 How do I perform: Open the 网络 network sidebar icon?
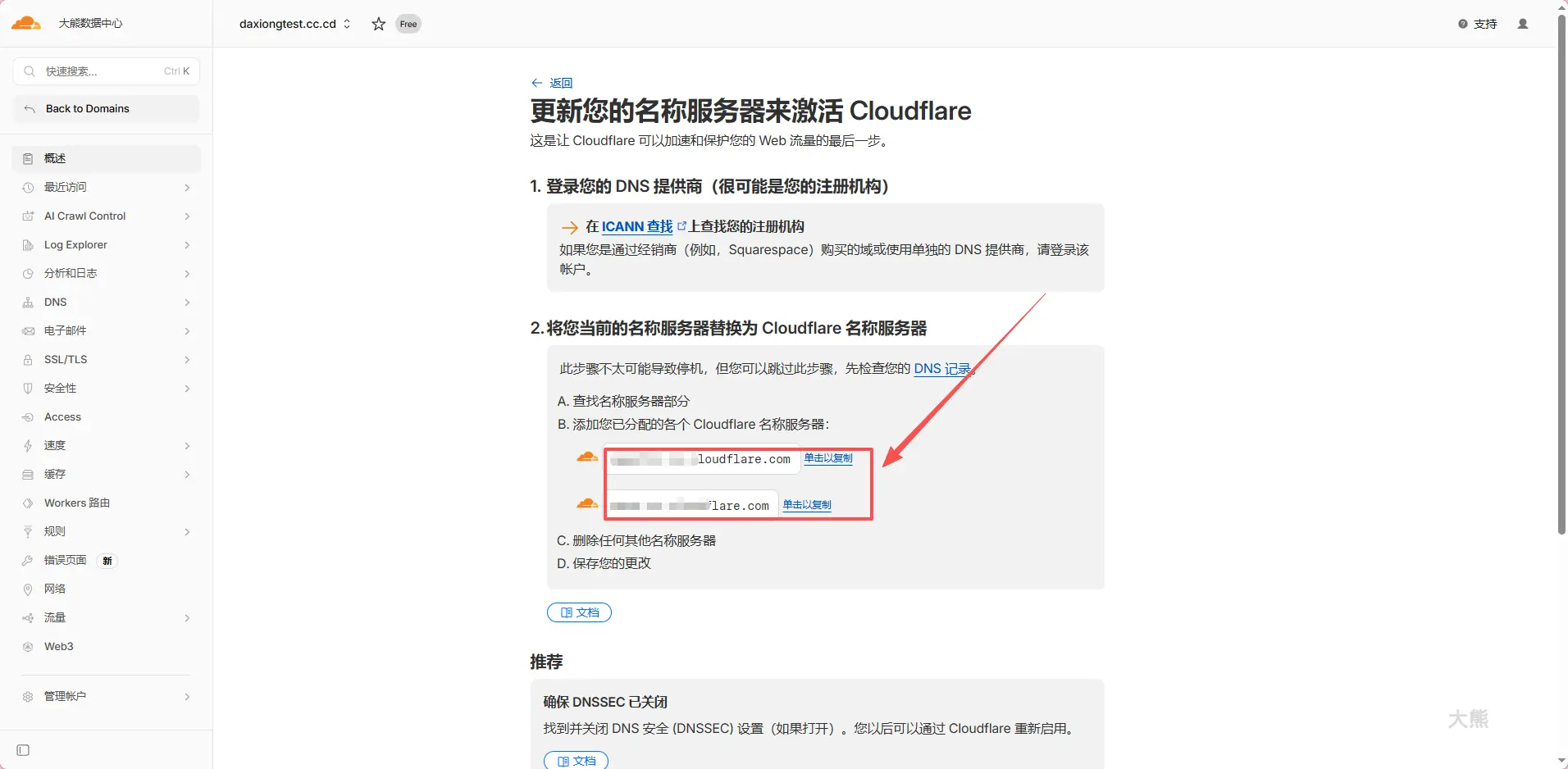pyautogui.click(x=28, y=589)
